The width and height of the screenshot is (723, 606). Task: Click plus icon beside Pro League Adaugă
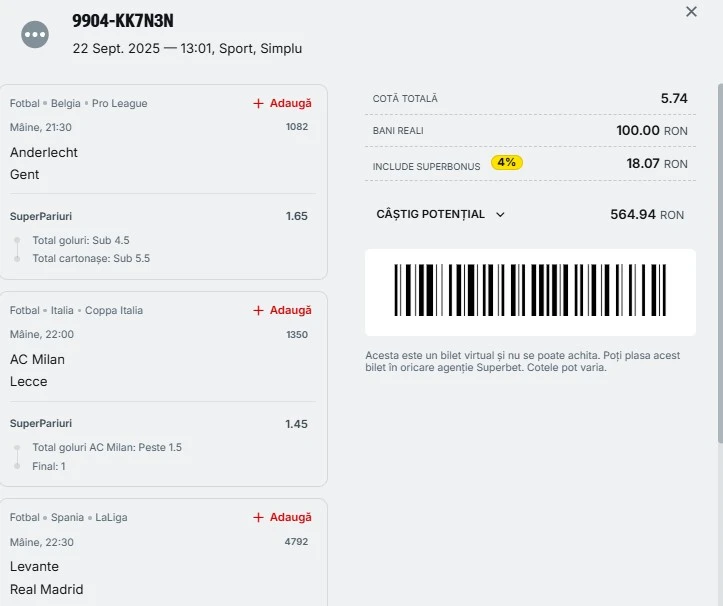click(258, 103)
